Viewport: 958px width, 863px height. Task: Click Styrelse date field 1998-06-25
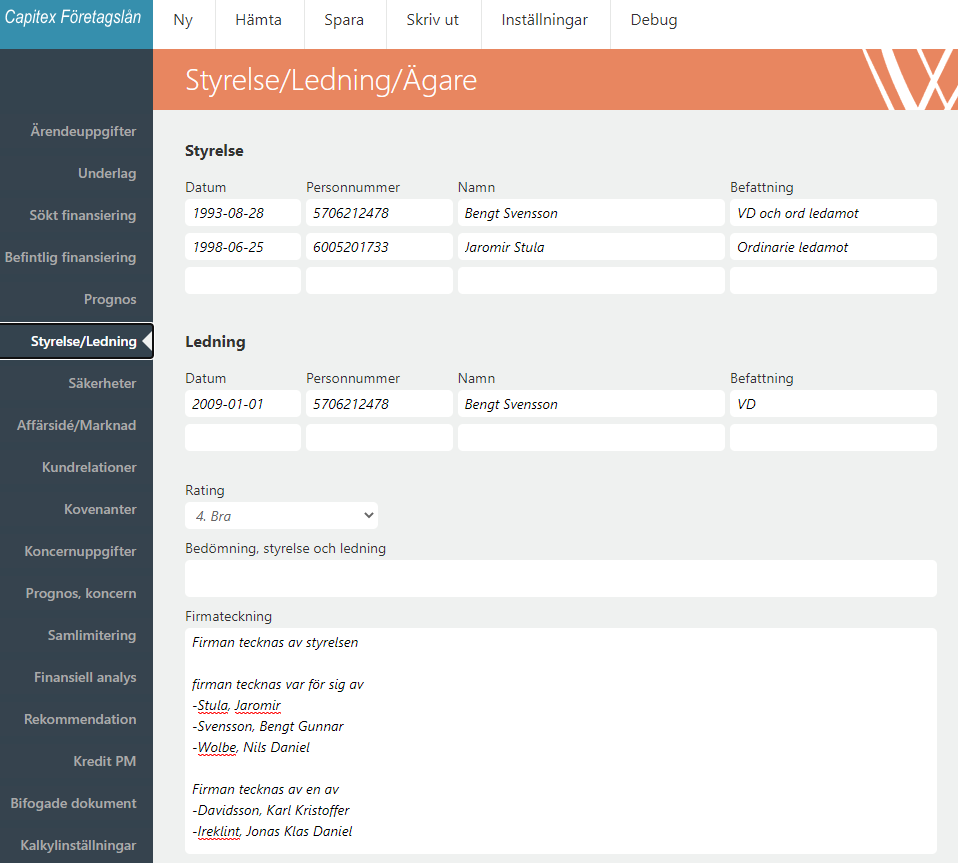pos(243,247)
